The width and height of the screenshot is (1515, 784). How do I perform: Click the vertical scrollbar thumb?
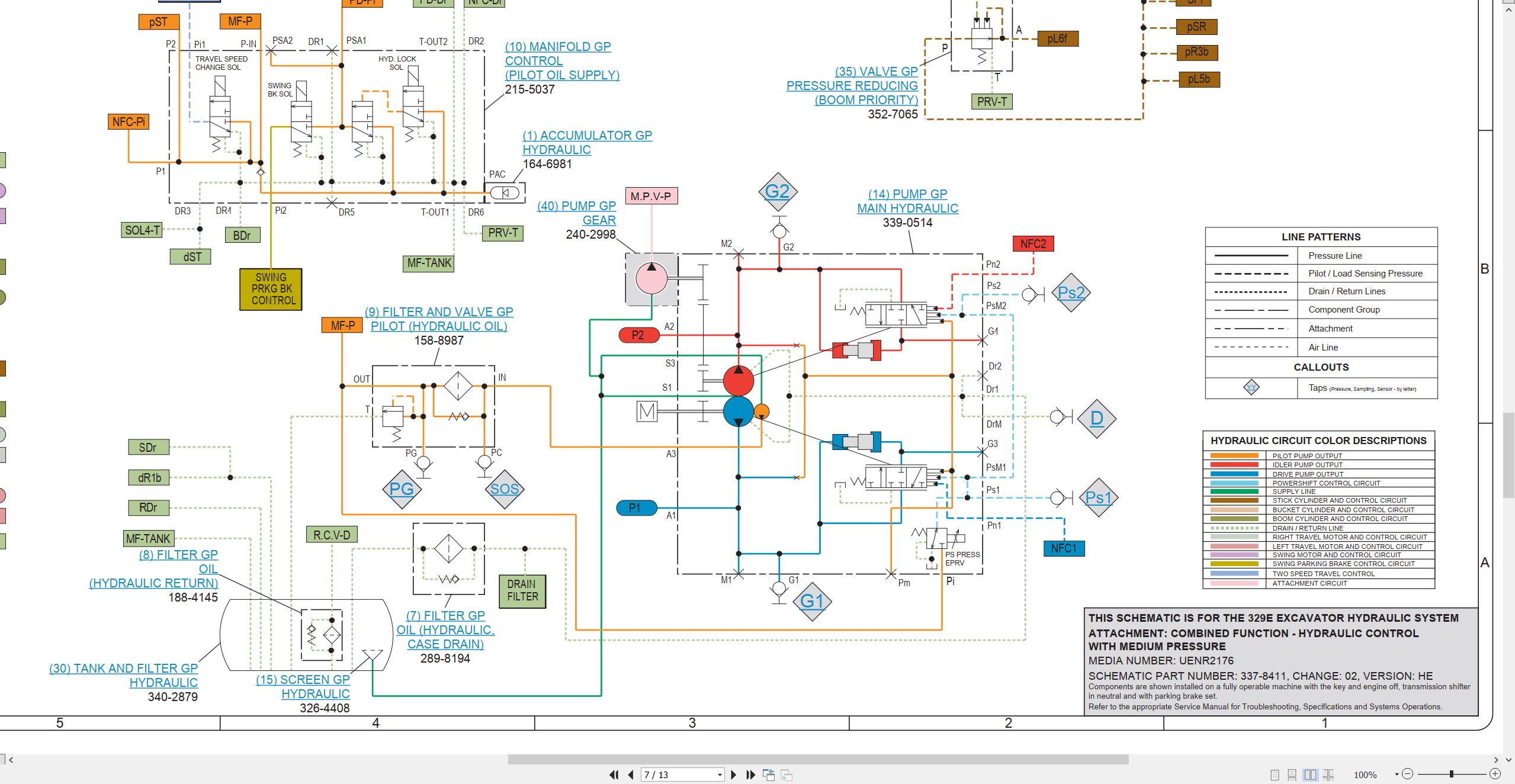(x=1508, y=456)
